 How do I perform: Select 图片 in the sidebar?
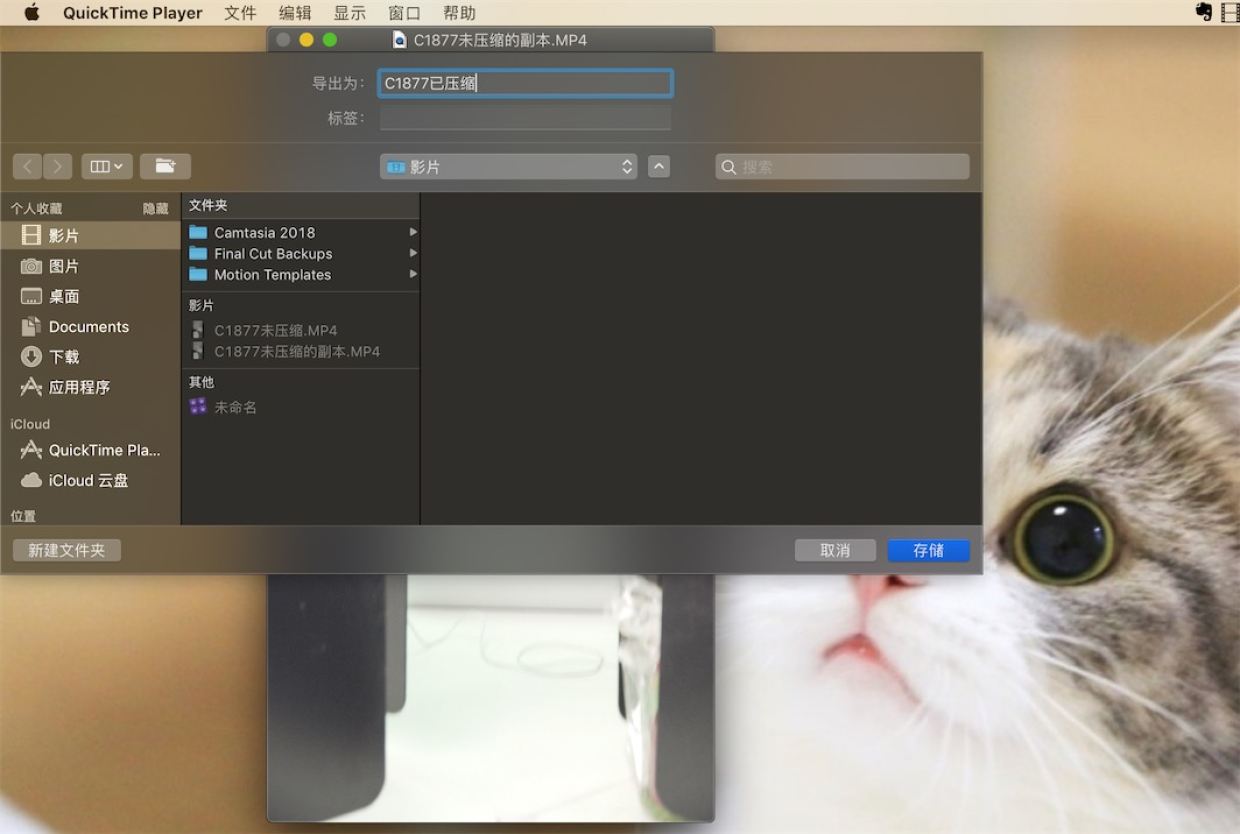click(90, 266)
